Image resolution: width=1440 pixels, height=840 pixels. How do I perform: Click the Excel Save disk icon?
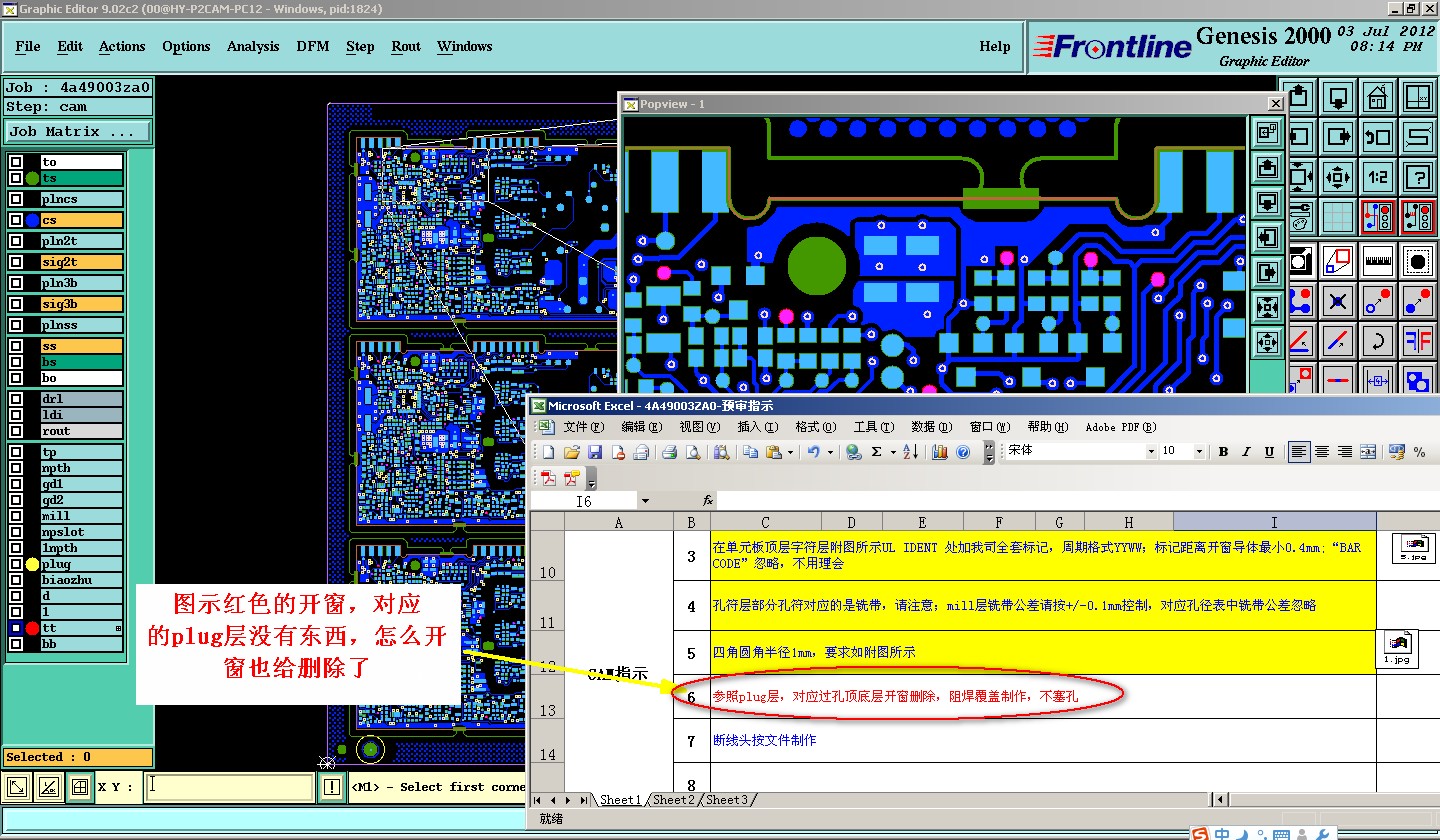click(x=595, y=452)
